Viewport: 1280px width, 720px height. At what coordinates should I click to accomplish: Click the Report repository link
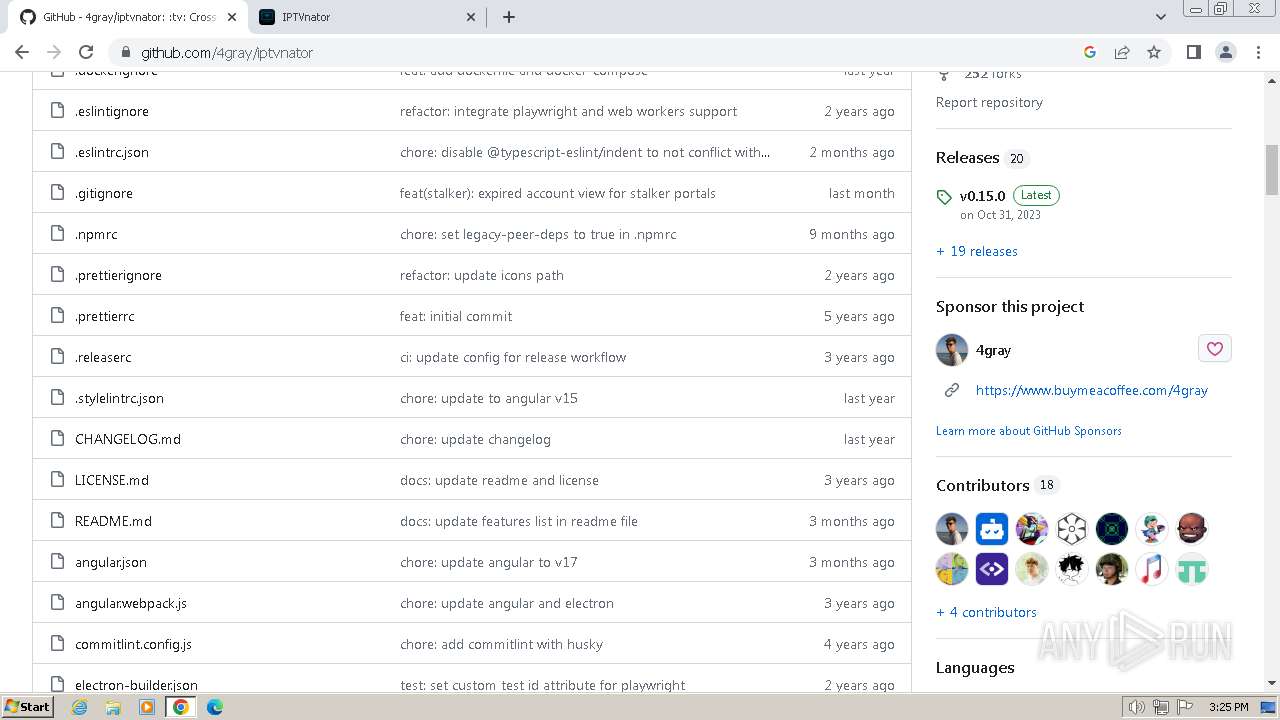click(x=989, y=102)
